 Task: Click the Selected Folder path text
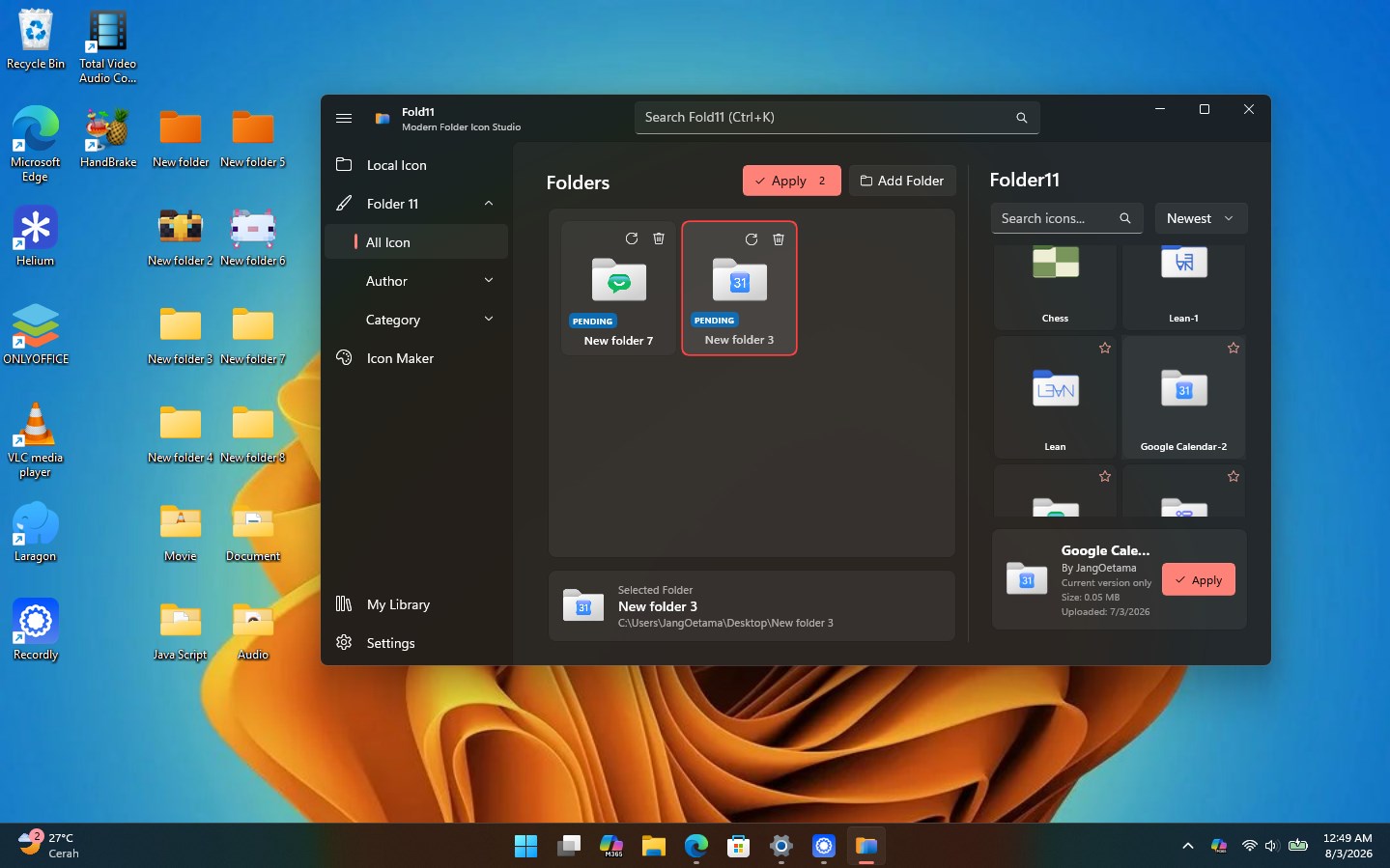pyautogui.click(x=725, y=623)
